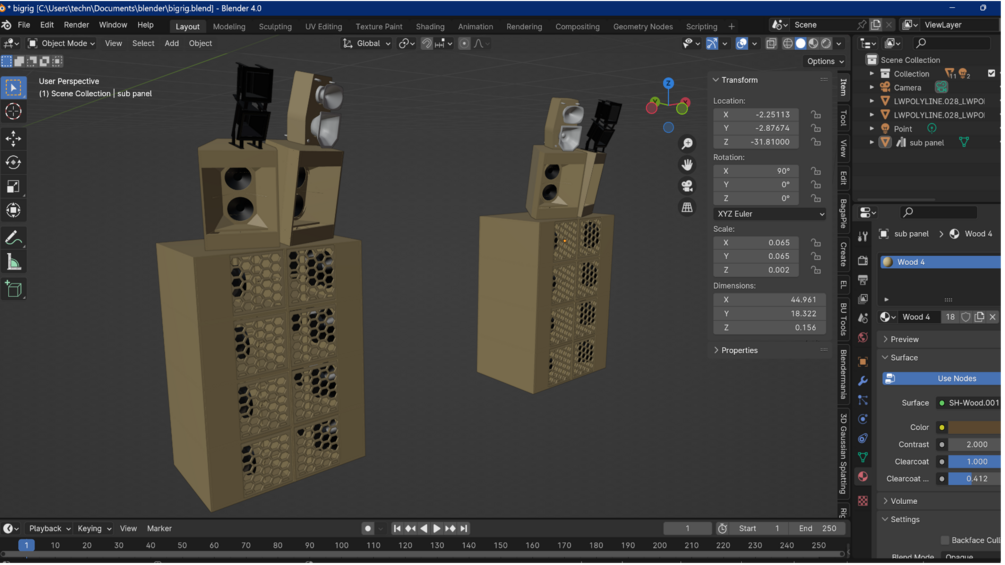Viewport: 1005px width, 565px height.
Task: Switch to the Shading workspace tab
Action: pos(431,27)
